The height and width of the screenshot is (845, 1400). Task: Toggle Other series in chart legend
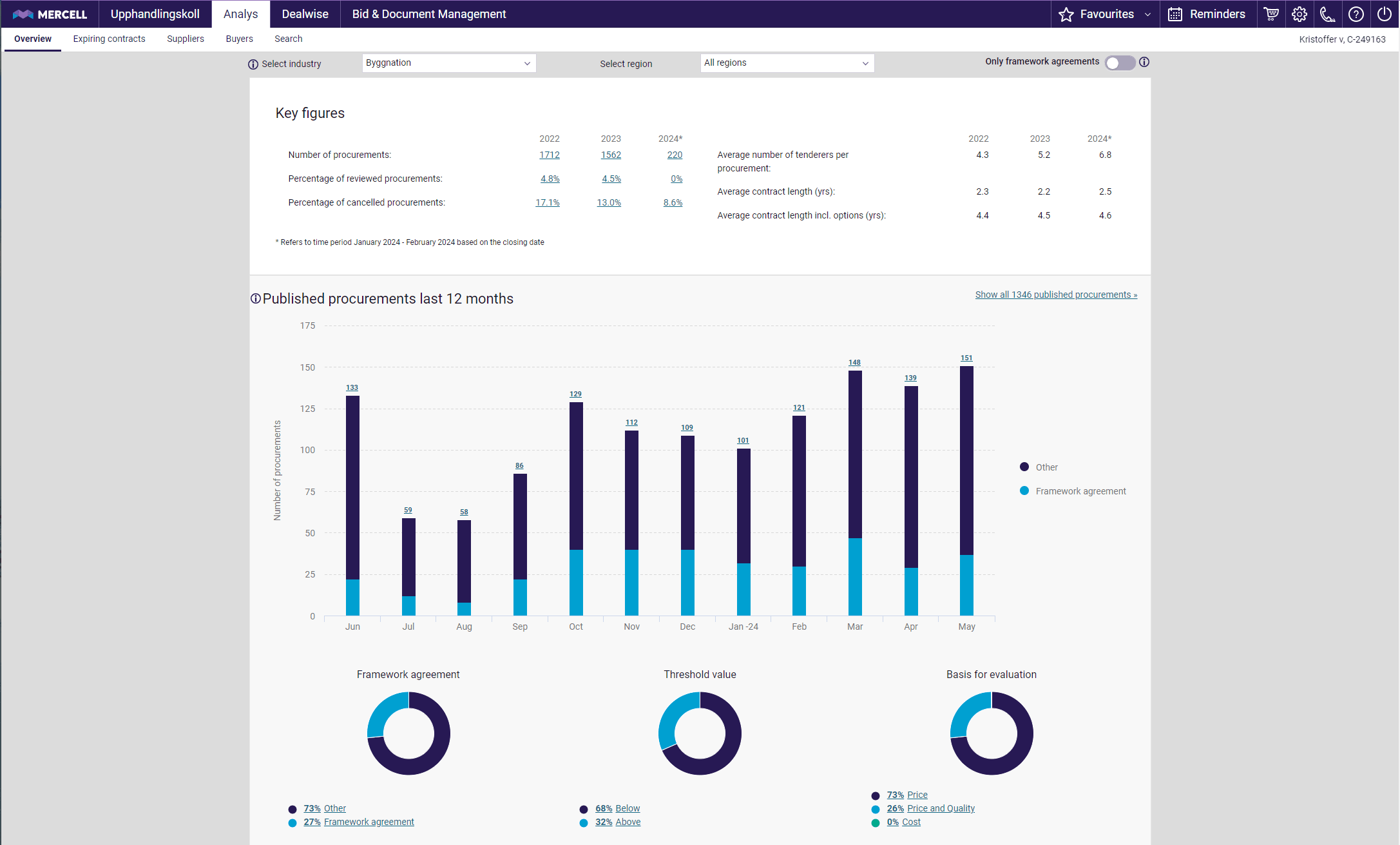tap(1046, 467)
